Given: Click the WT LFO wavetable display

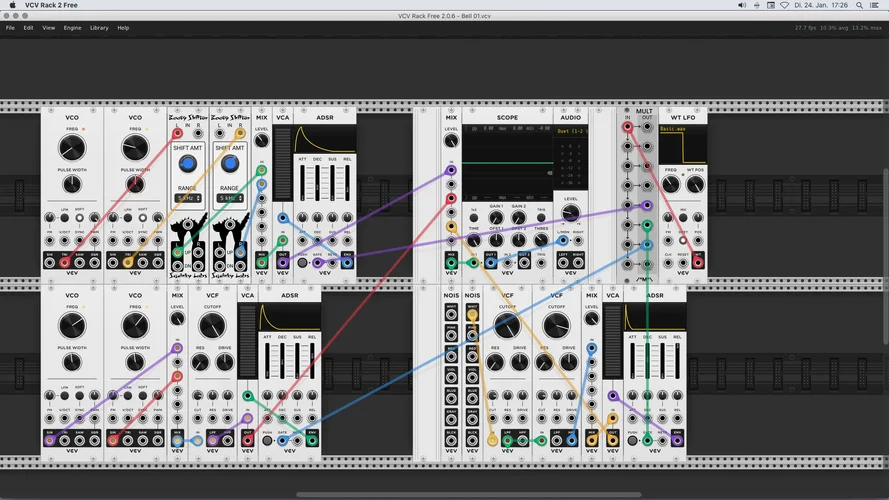Looking at the screenshot, I should [x=682, y=147].
